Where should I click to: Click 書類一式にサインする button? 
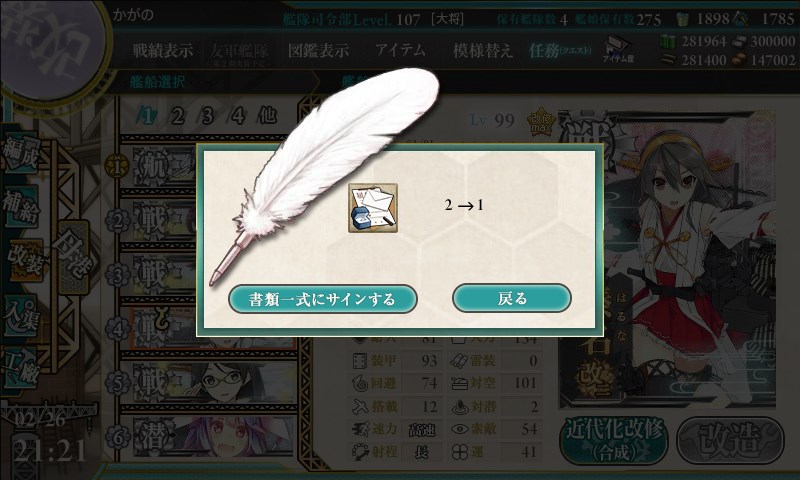click(322, 299)
